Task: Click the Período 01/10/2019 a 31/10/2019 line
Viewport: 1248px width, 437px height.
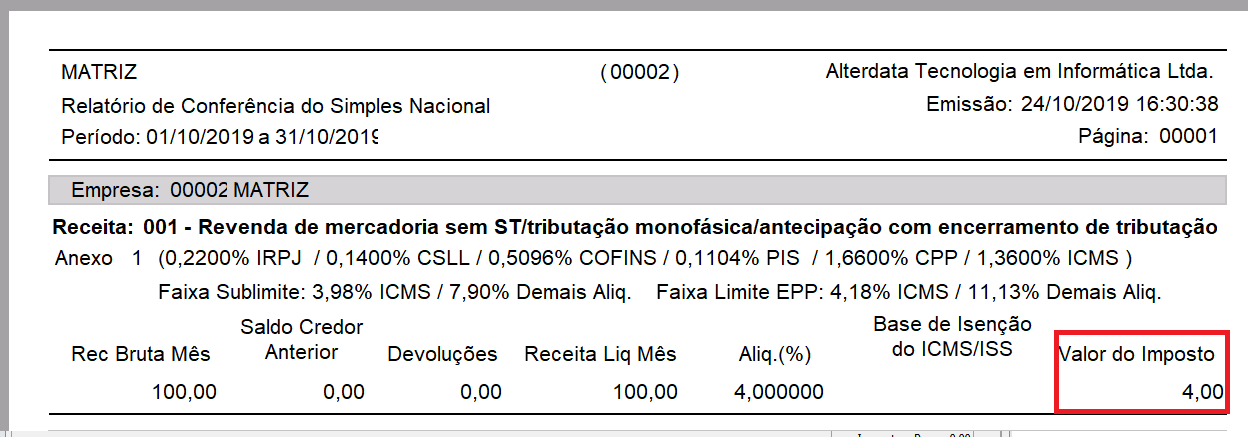Action: pyautogui.click(x=219, y=137)
